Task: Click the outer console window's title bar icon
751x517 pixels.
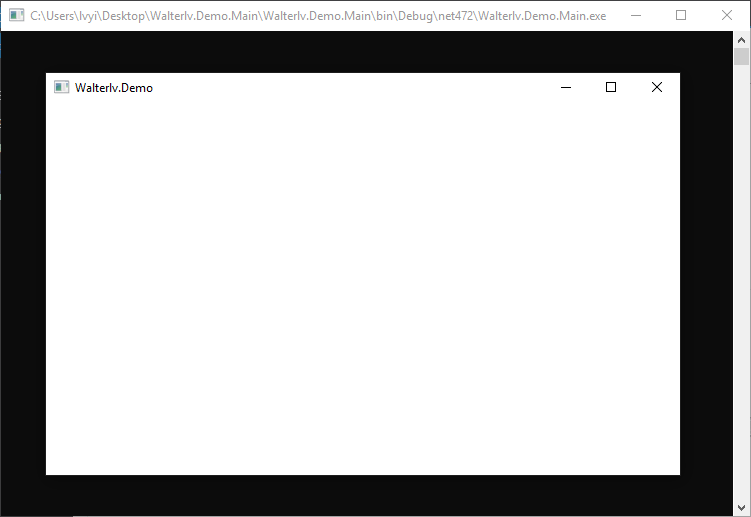Action: (x=16, y=15)
